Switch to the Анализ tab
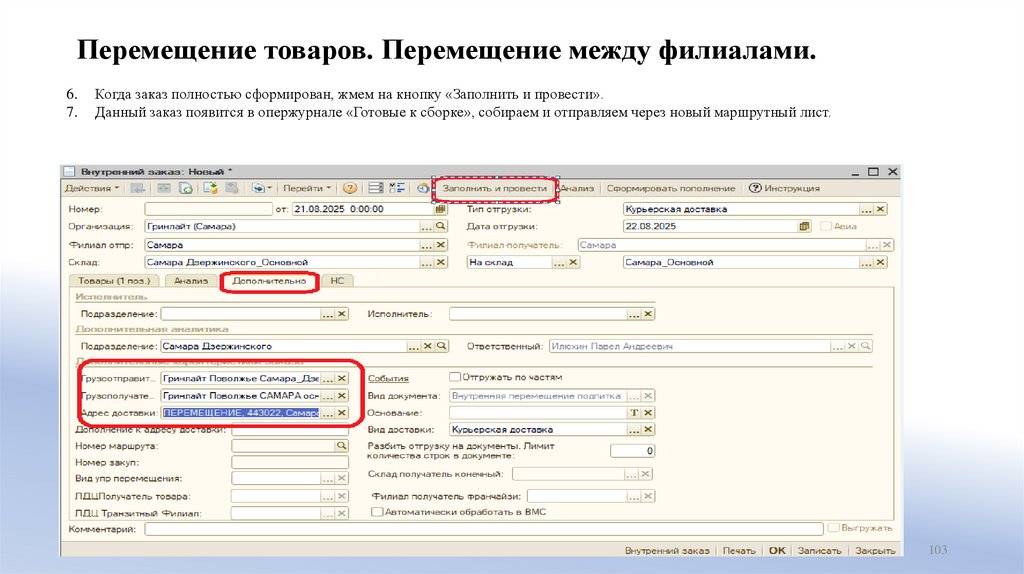This screenshot has width=1024, height=574. 191,281
